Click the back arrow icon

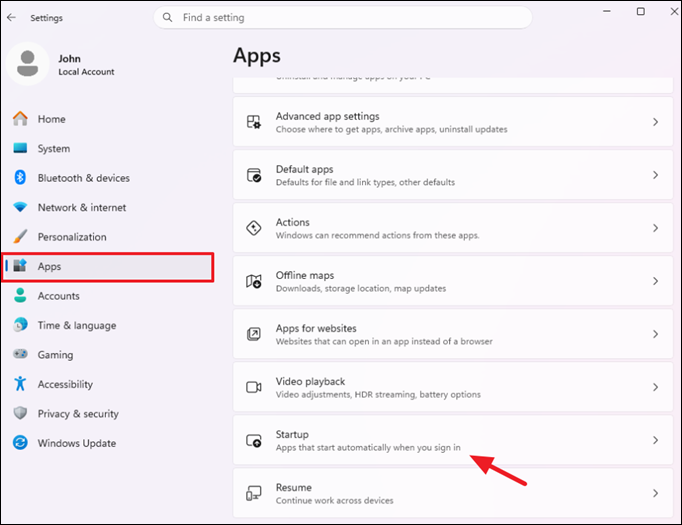click(11, 17)
